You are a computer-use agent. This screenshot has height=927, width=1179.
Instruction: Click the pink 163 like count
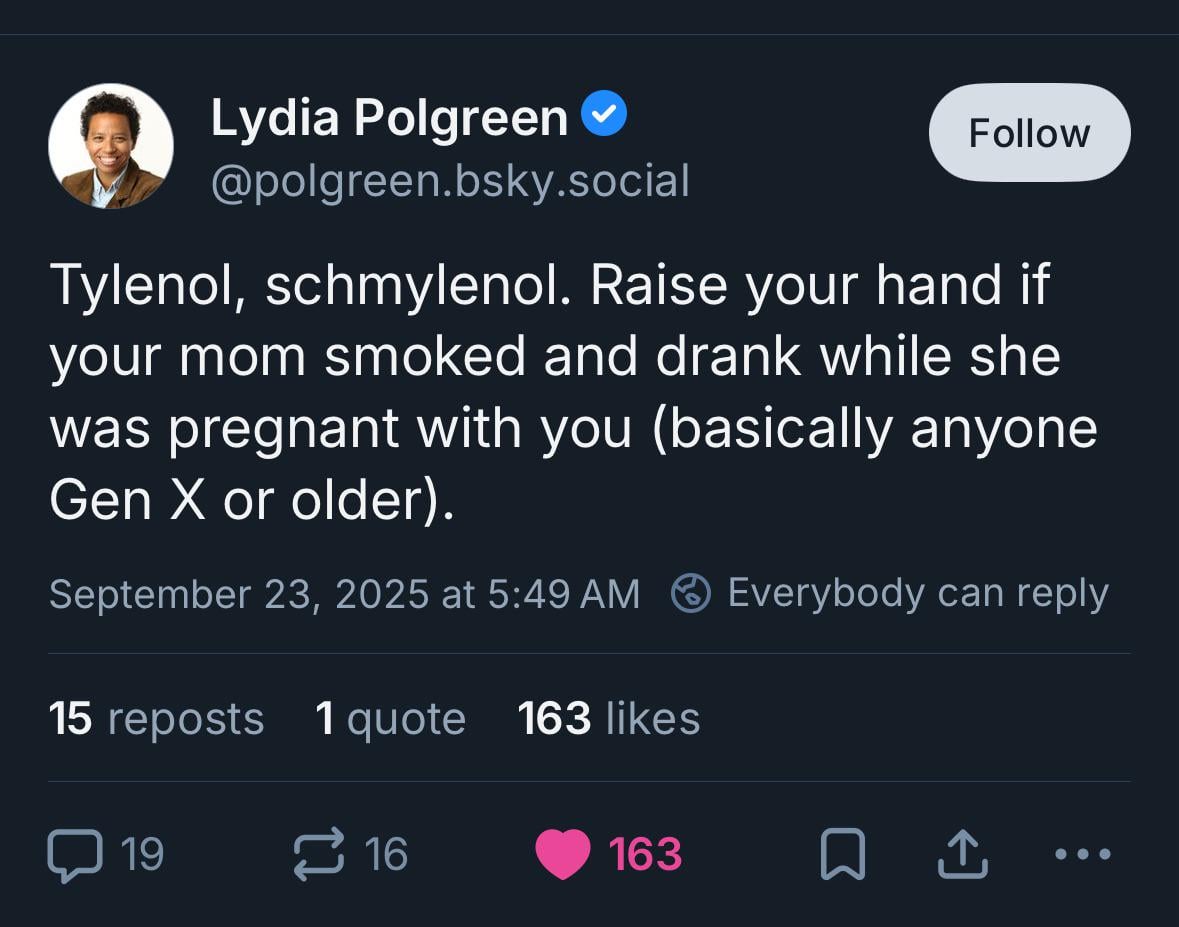645,855
